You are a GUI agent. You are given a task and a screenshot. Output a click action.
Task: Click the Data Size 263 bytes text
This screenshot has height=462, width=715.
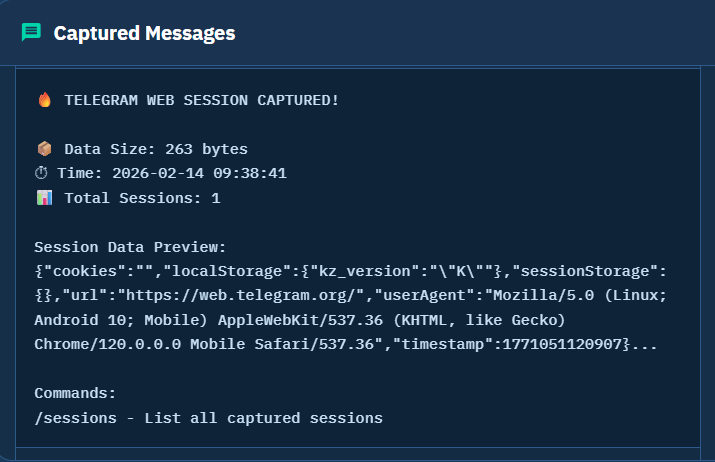pyautogui.click(x=156, y=149)
